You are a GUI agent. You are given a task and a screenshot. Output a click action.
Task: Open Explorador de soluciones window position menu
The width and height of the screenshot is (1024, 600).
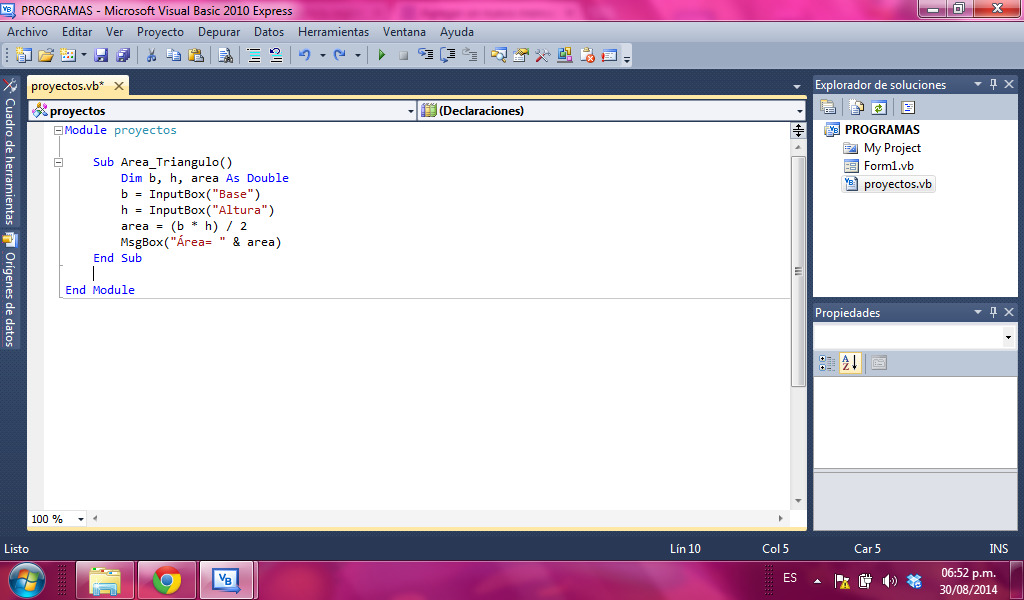(978, 84)
